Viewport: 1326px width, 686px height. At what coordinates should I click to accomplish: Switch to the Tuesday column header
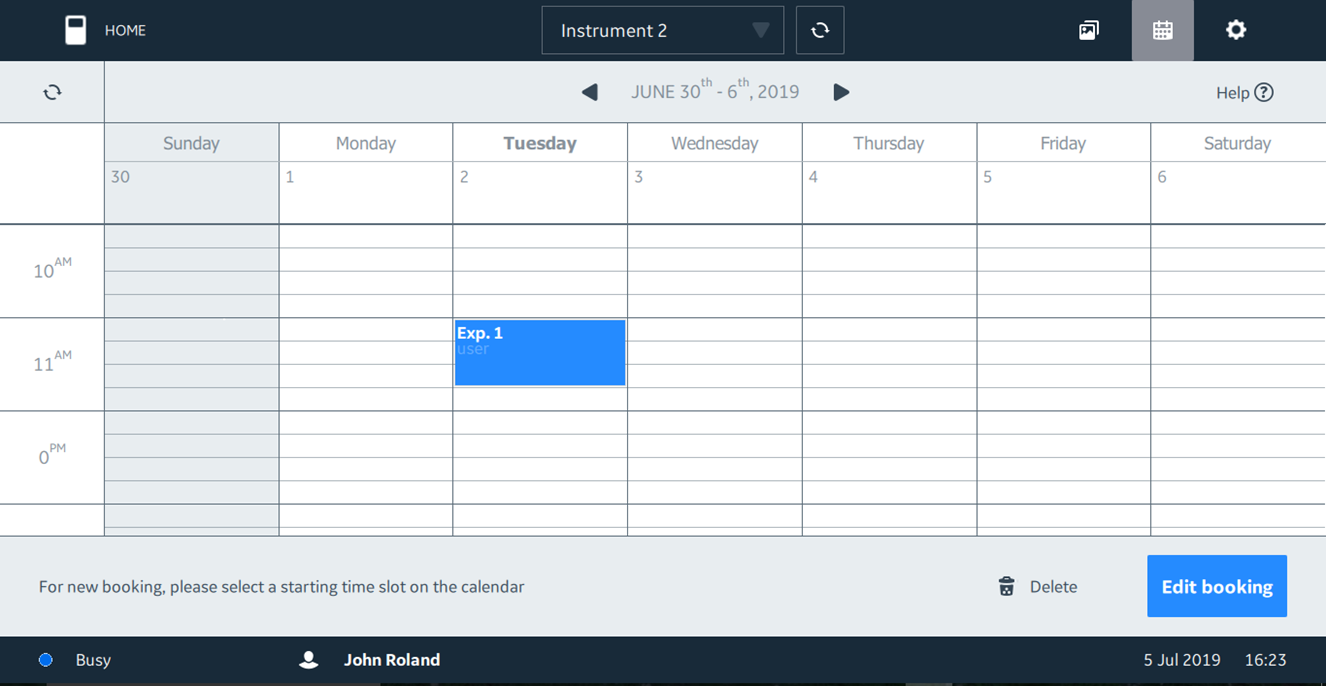point(539,142)
